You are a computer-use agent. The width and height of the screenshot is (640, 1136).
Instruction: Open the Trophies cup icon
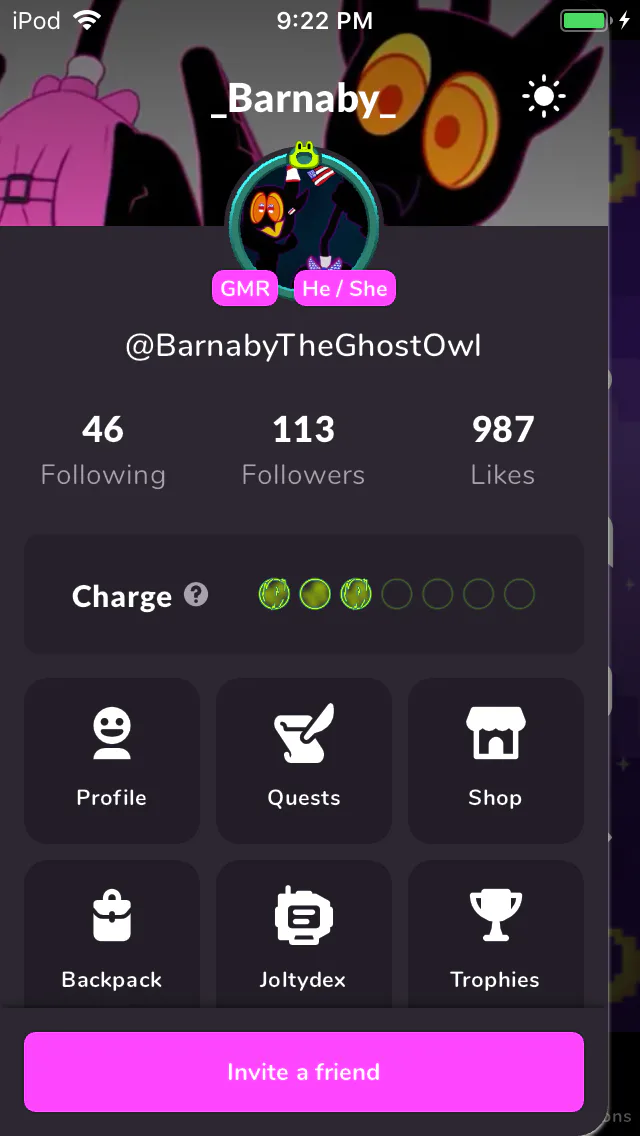pyautogui.click(x=496, y=915)
